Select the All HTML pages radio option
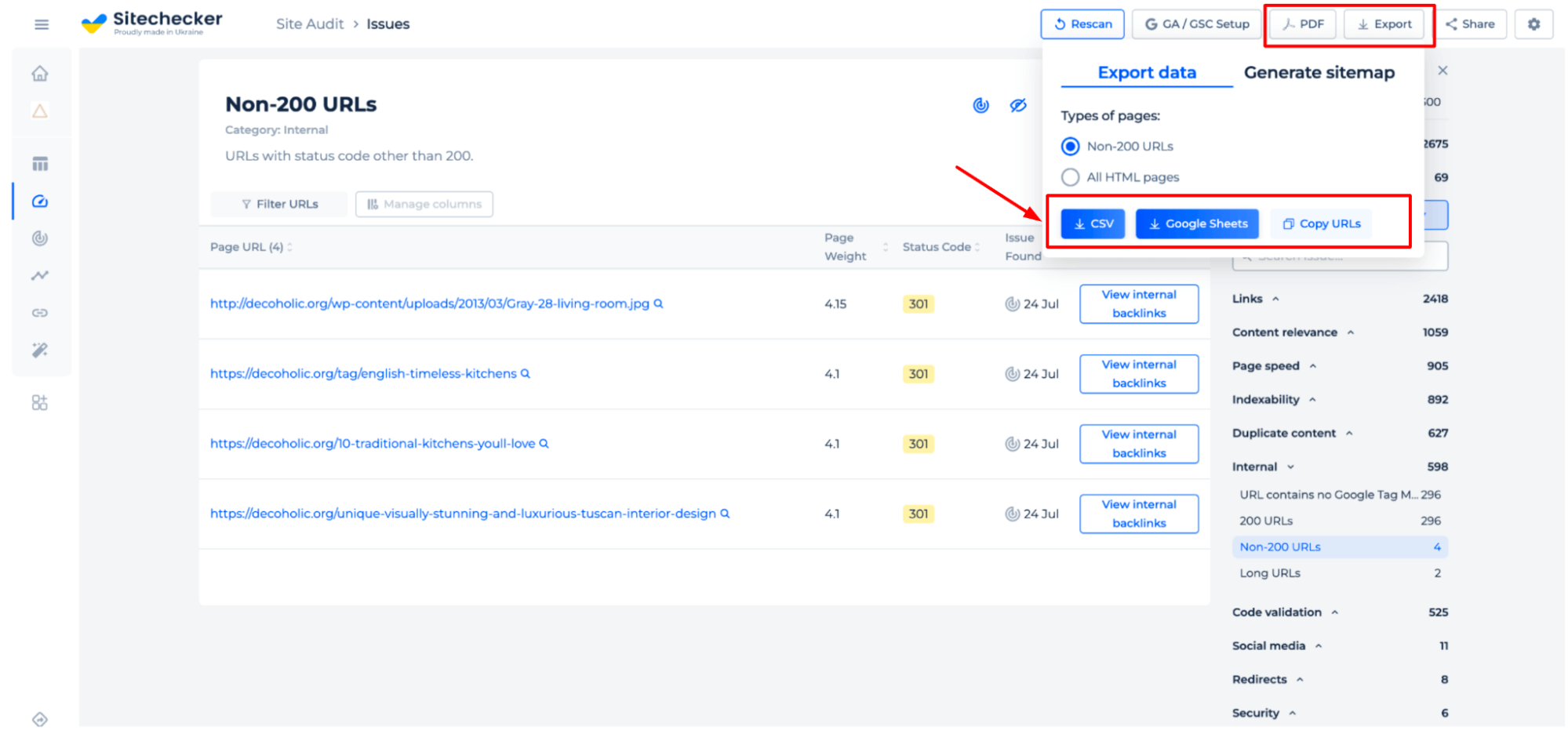 1070,177
